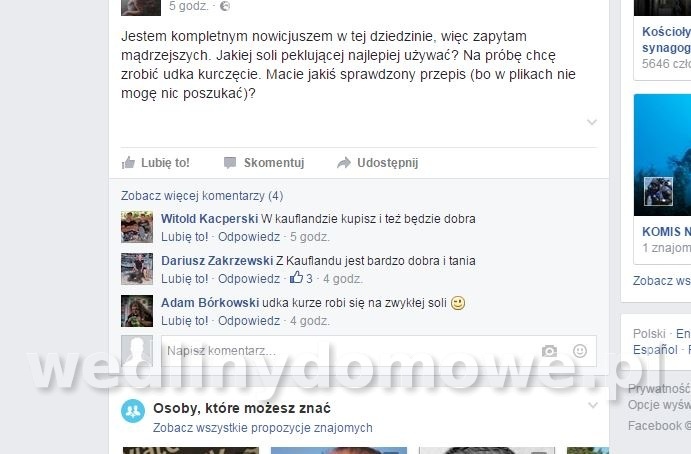
Task: Like Witold Kacperski's comment with Lubię to!
Action: 184,237
